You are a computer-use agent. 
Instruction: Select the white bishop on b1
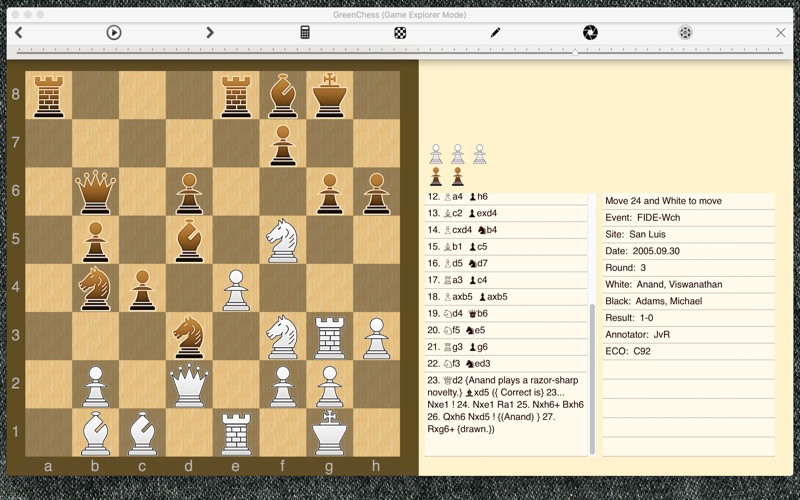[x=95, y=433]
